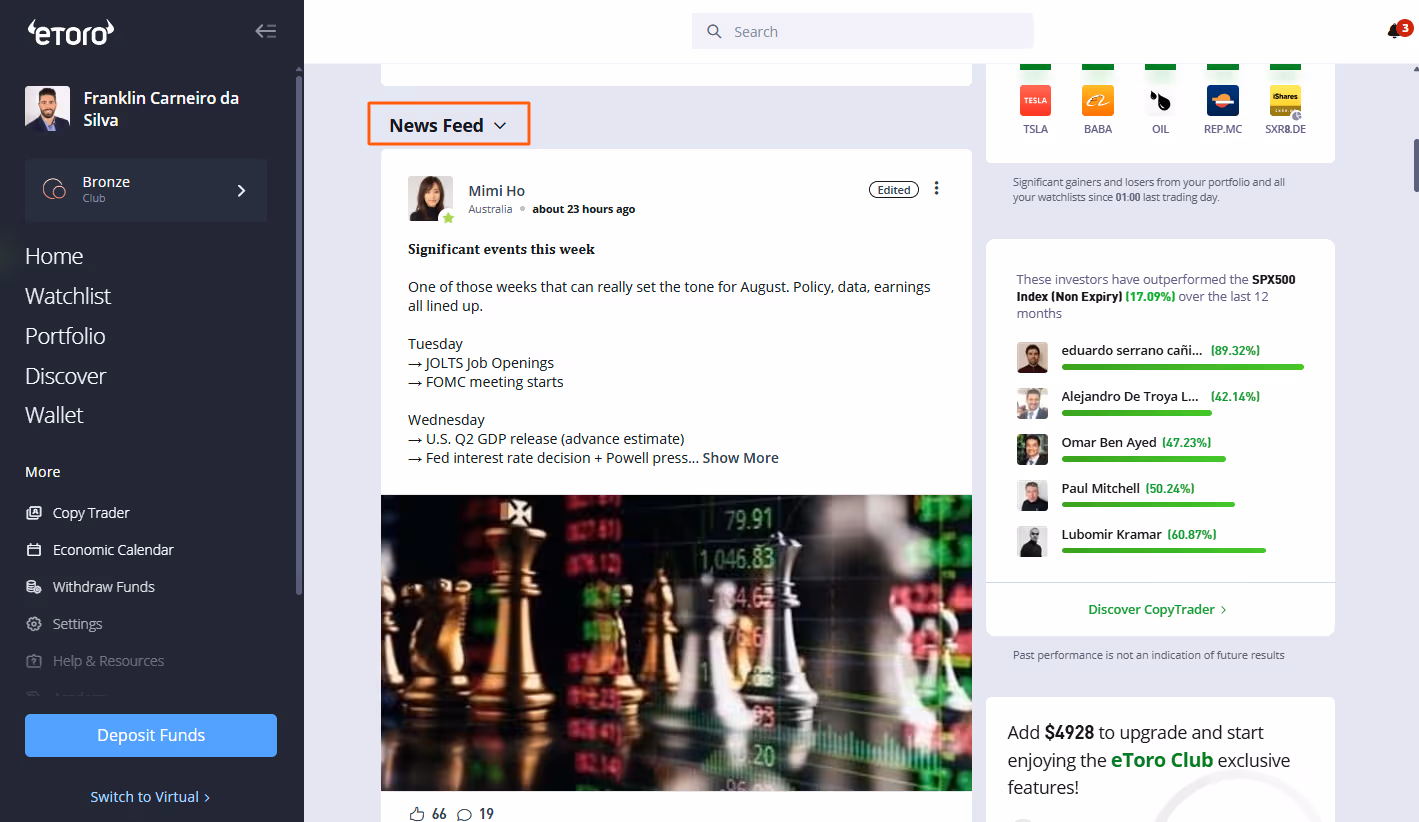Expand the Bronze Club chevron

[x=241, y=190]
